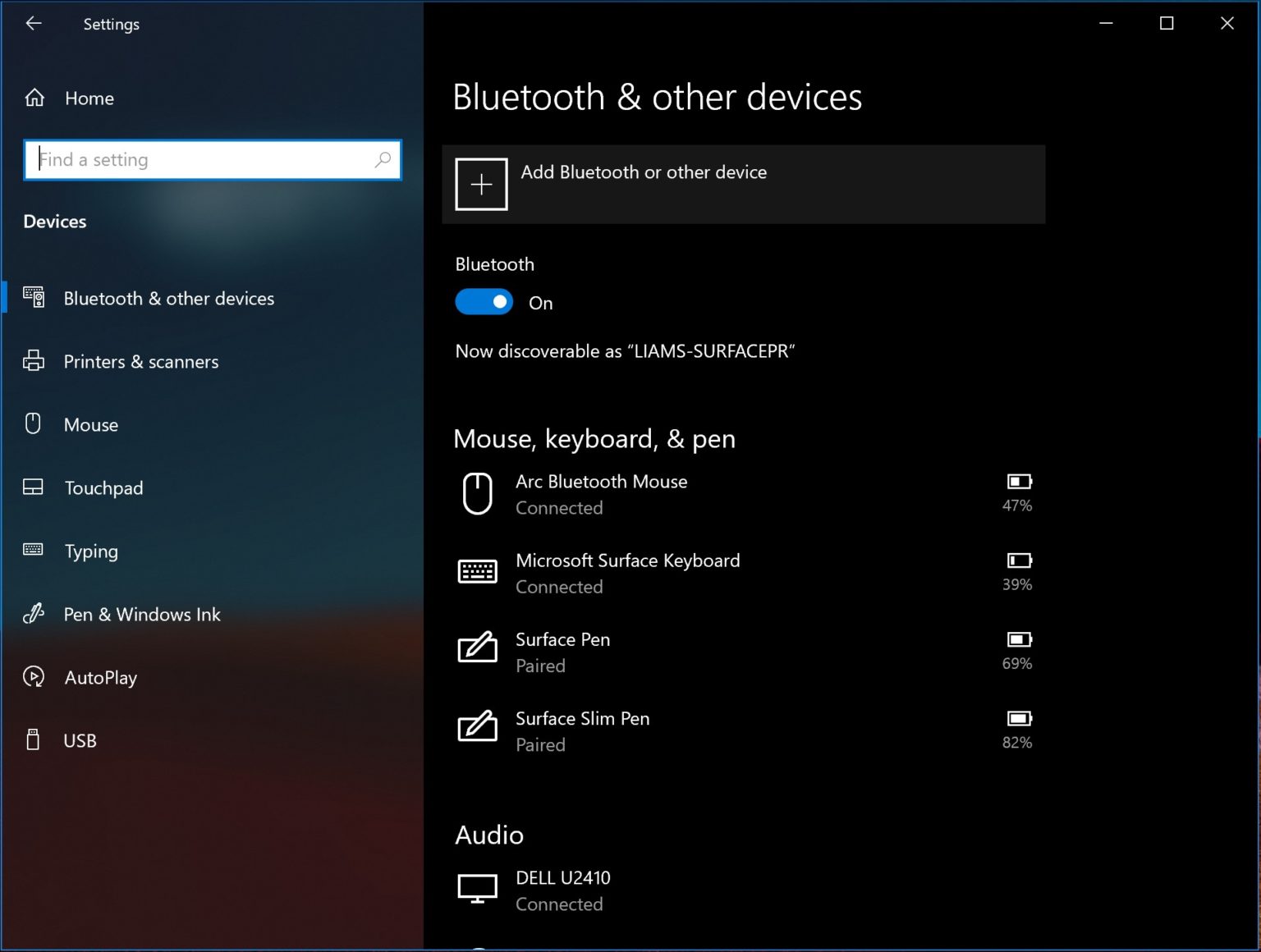Toggle Bluetooth switch to Off

[x=484, y=302]
